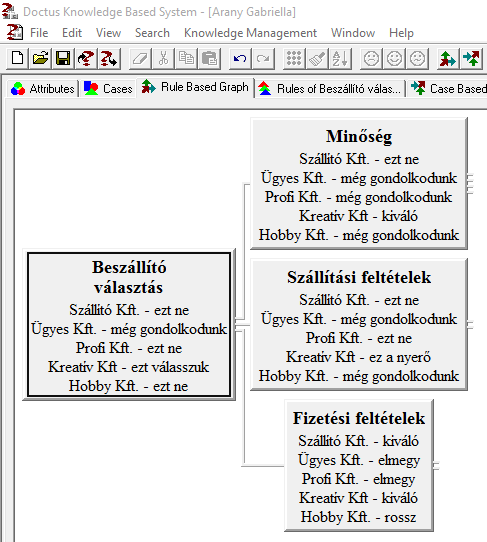Open the Window menu
This screenshot has width=487, height=542.
click(353, 33)
